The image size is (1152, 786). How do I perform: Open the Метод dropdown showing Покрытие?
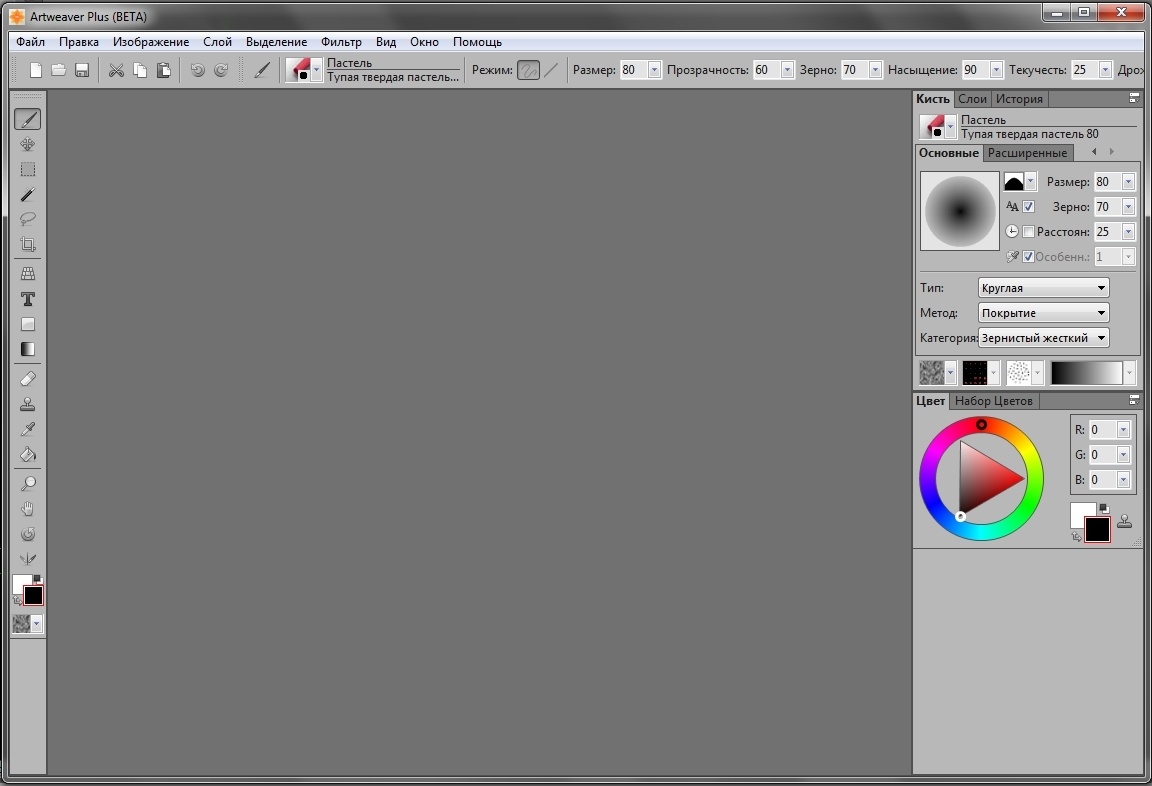tap(1043, 313)
